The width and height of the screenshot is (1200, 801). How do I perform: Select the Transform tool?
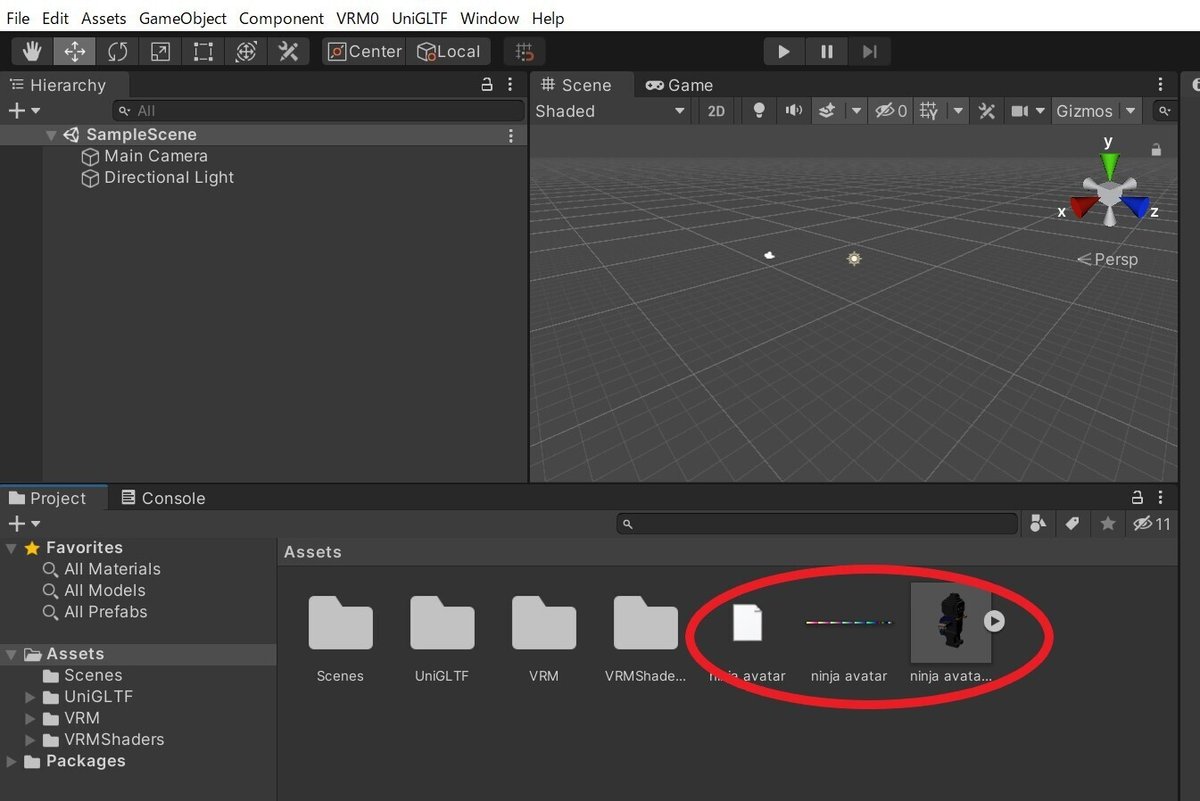pyautogui.click(x=246, y=52)
